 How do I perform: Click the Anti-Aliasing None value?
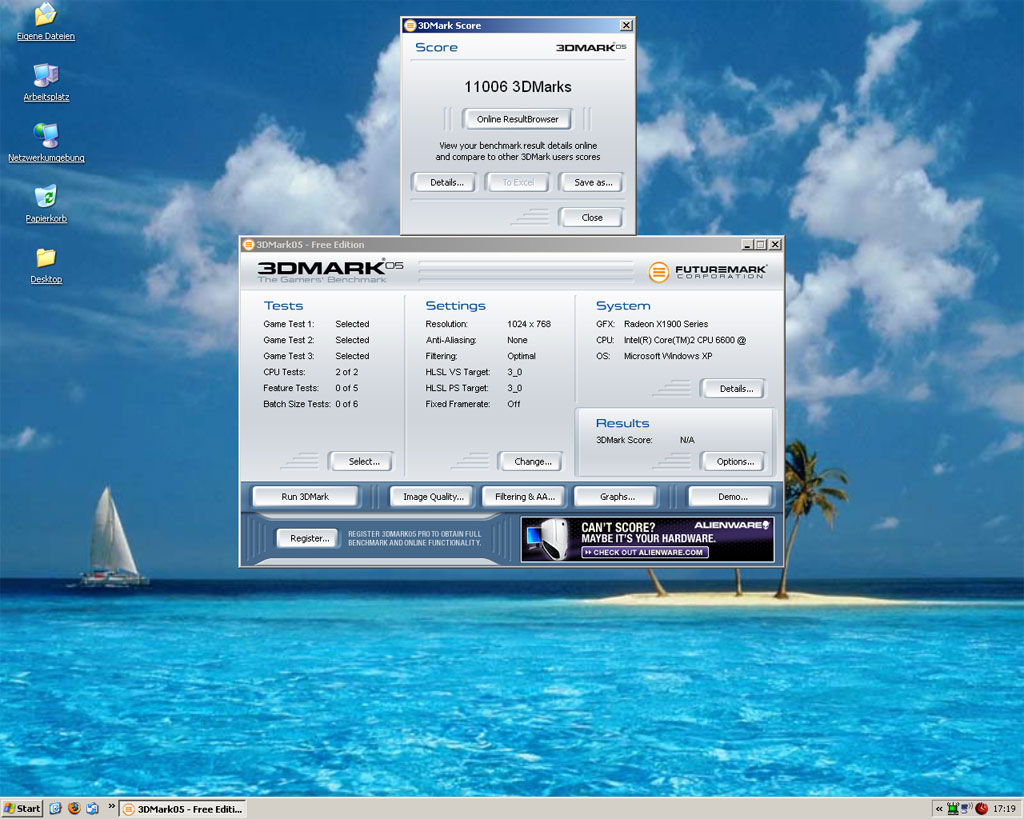pos(517,340)
